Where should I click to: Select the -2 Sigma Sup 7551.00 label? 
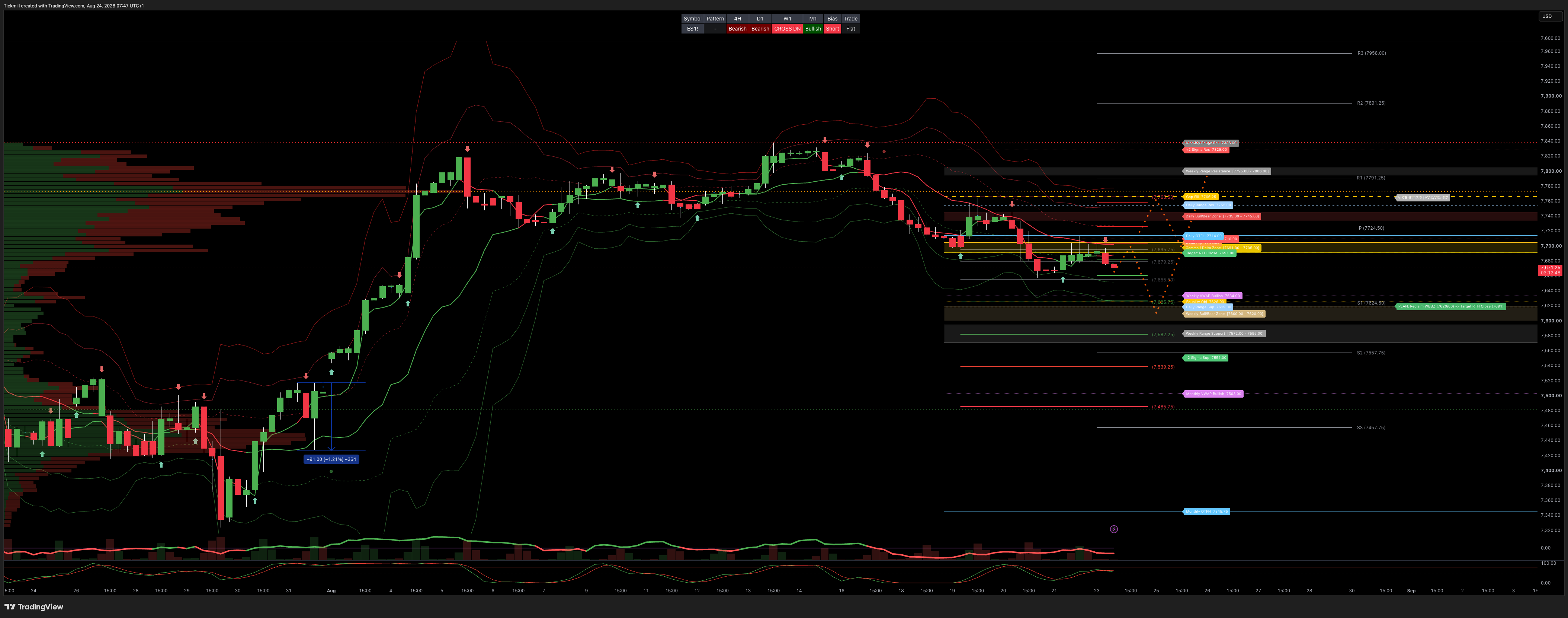point(1205,358)
